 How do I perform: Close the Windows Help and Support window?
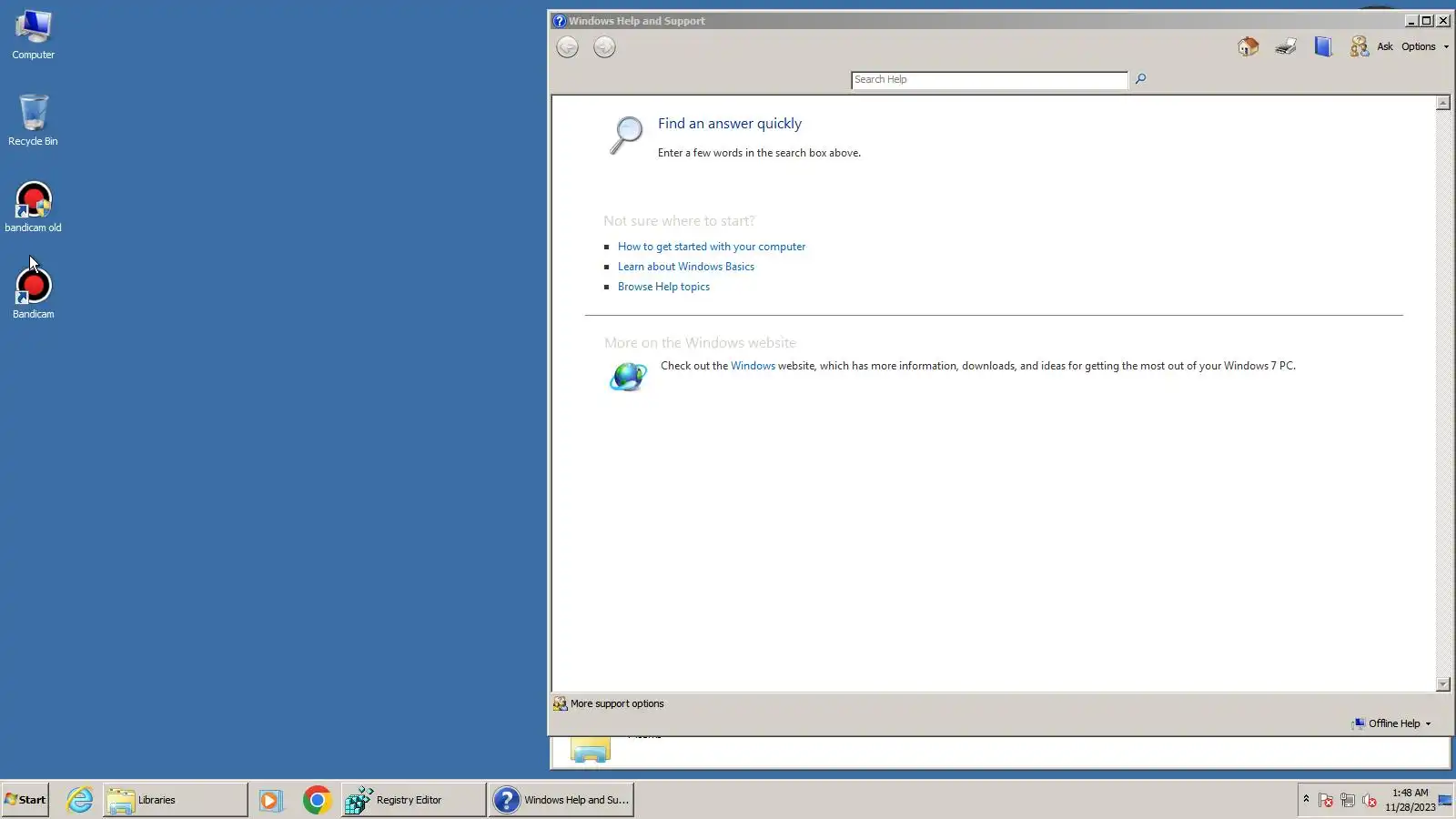pos(1442,21)
